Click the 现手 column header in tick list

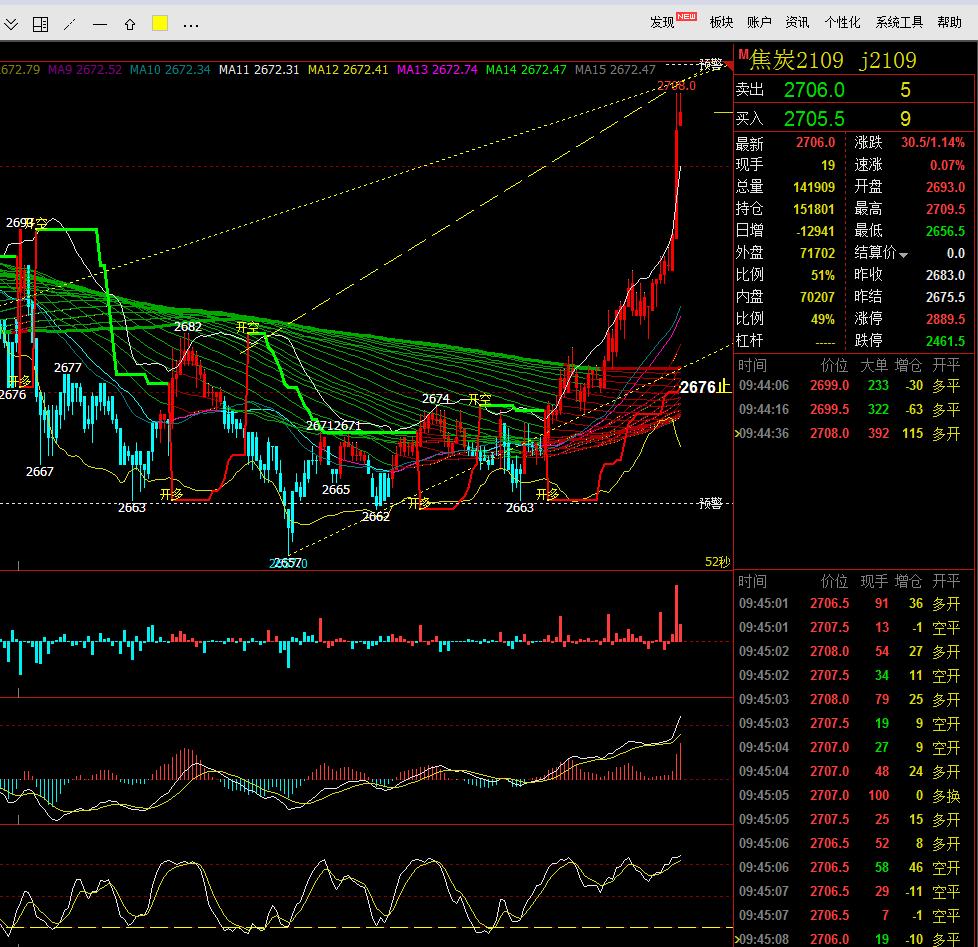874,581
